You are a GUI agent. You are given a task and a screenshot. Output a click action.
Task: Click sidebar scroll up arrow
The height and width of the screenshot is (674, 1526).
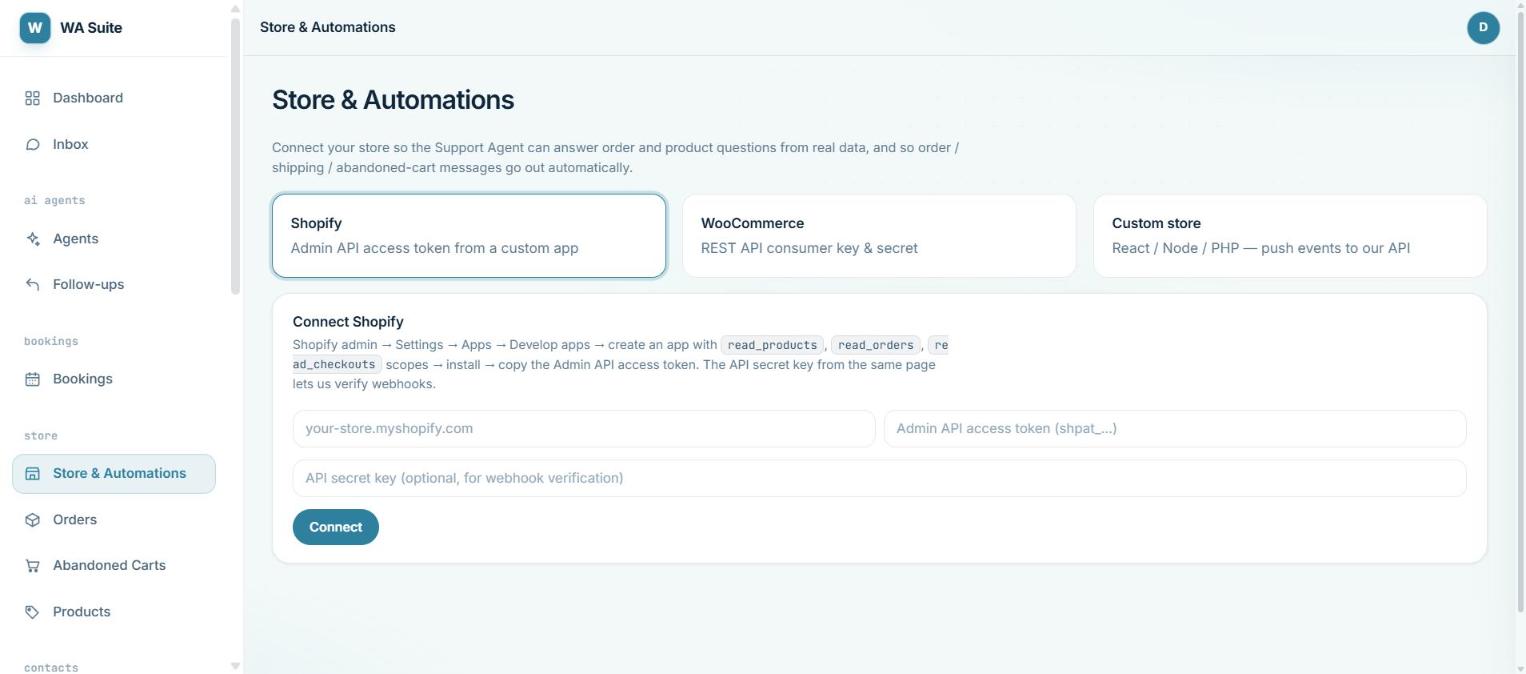[236, 8]
